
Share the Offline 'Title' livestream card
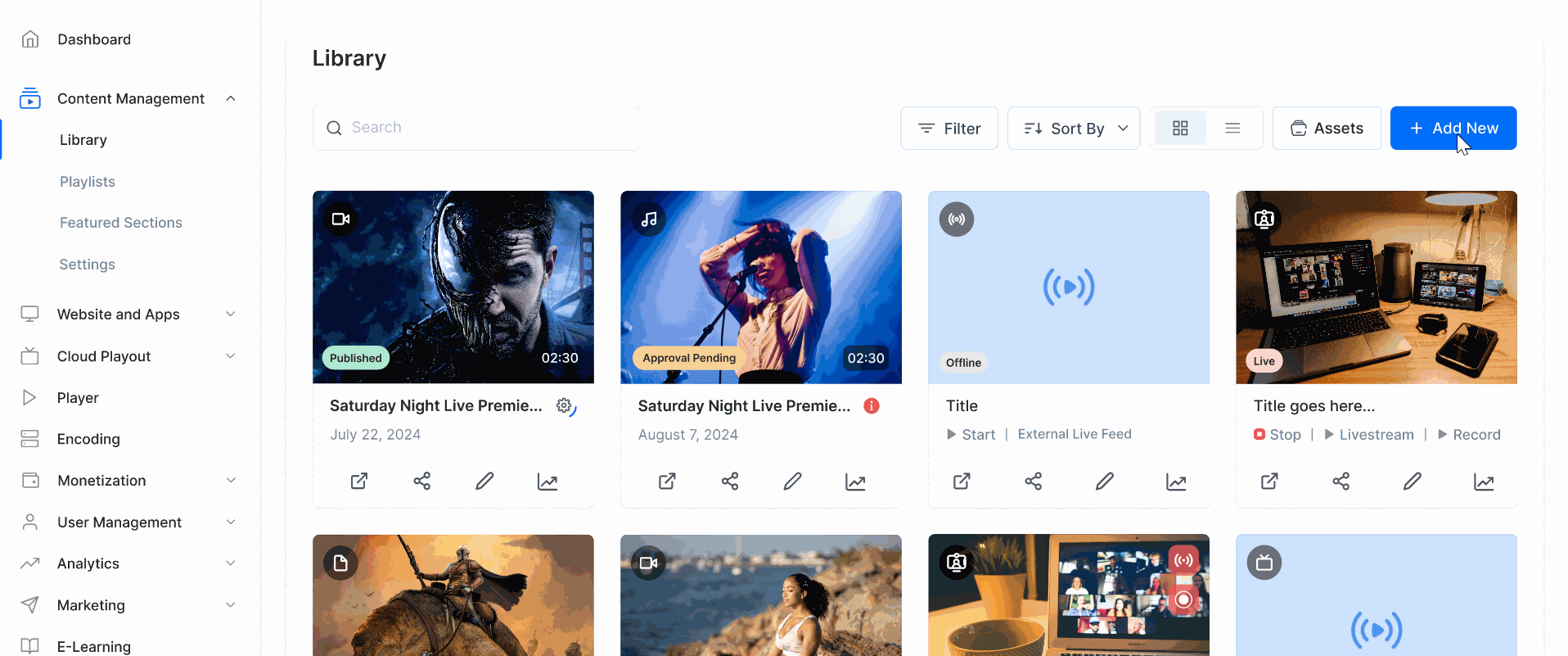1034,482
